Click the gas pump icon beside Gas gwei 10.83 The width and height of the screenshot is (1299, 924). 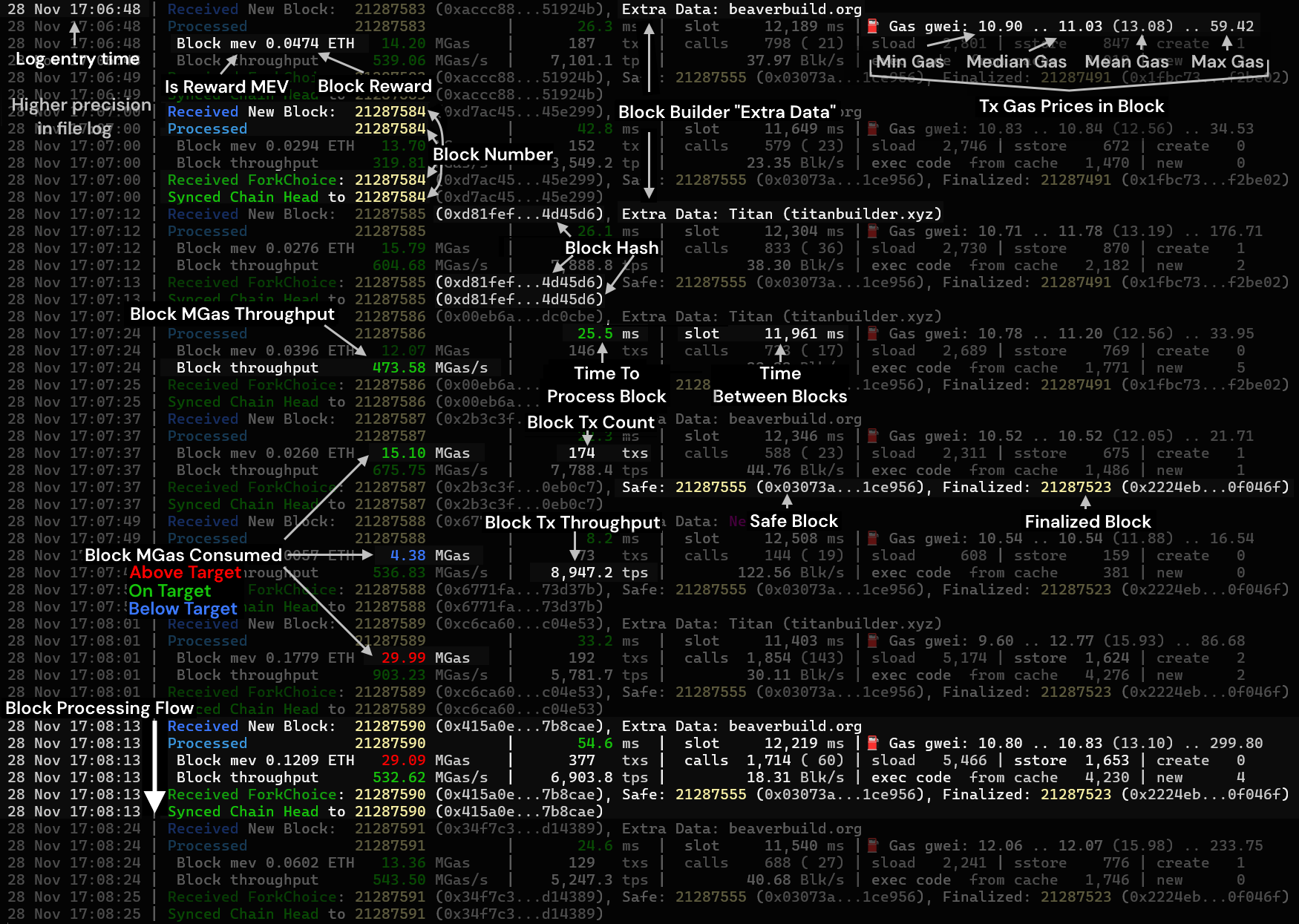(874, 128)
